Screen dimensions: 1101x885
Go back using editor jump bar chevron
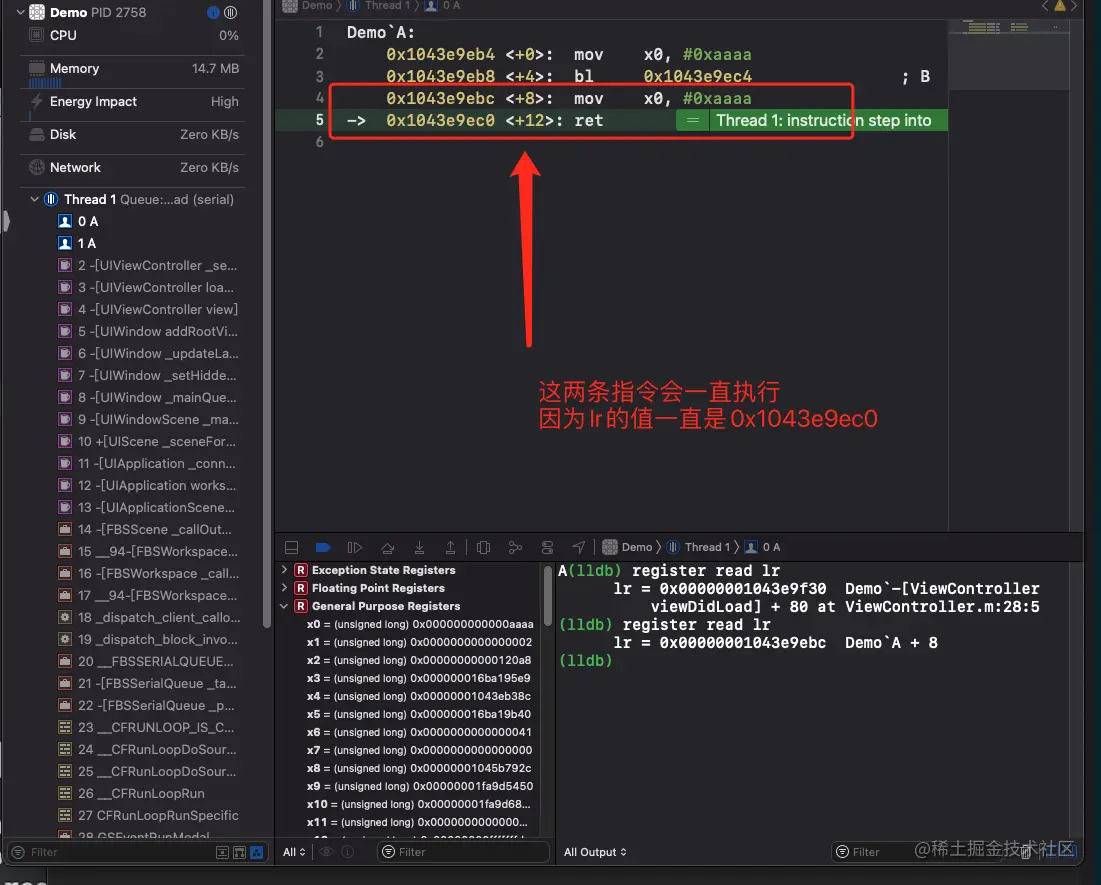click(1045, 6)
